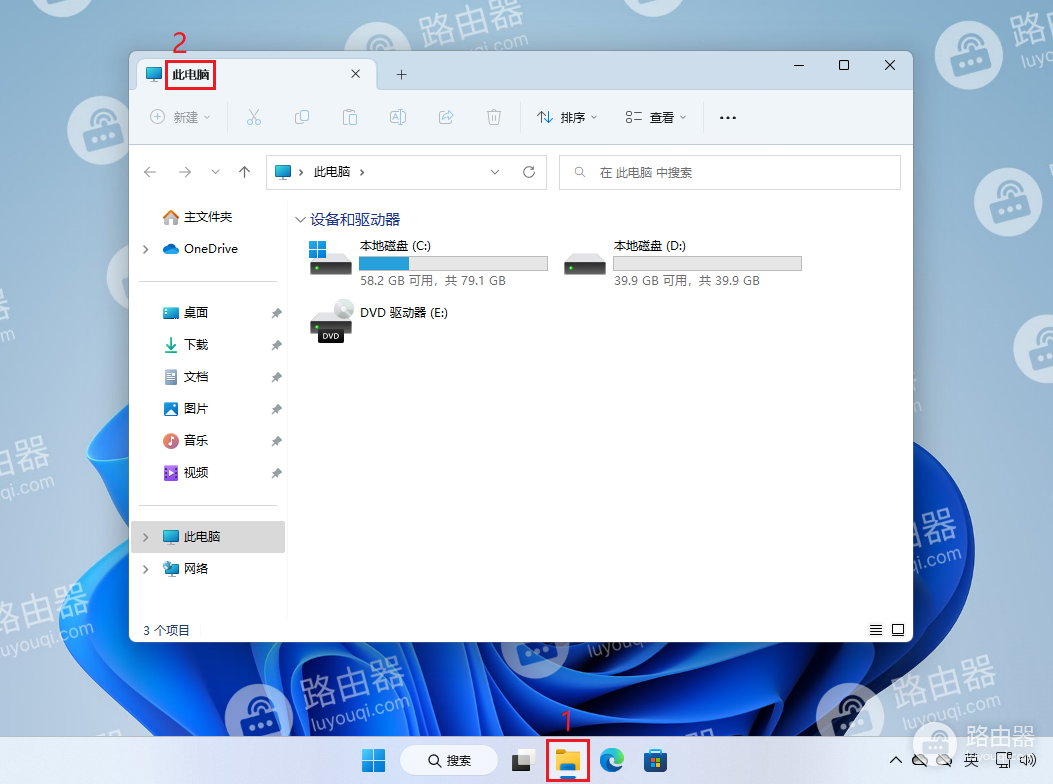Image resolution: width=1053 pixels, height=784 pixels.
Task: Click the Copy icon in the toolbar
Action: (302, 117)
